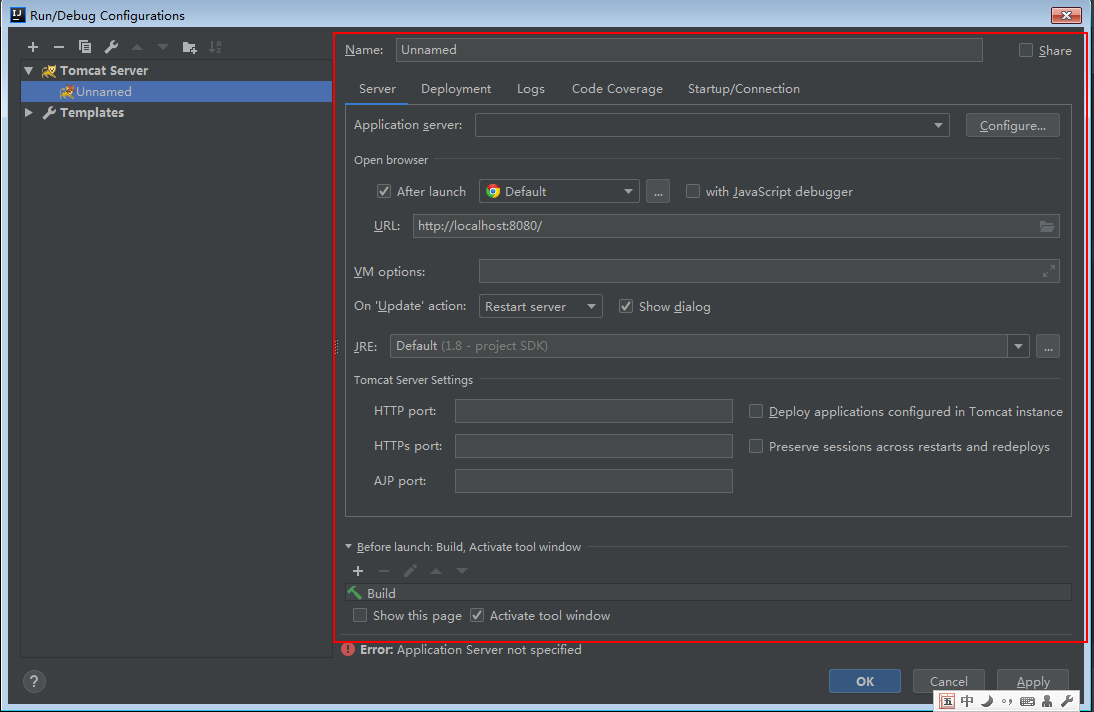The height and width of the screenshot is (712, 1094).
Task: Enable with JavaScript debugger checkbox
Action: click(x=693, y=191)
